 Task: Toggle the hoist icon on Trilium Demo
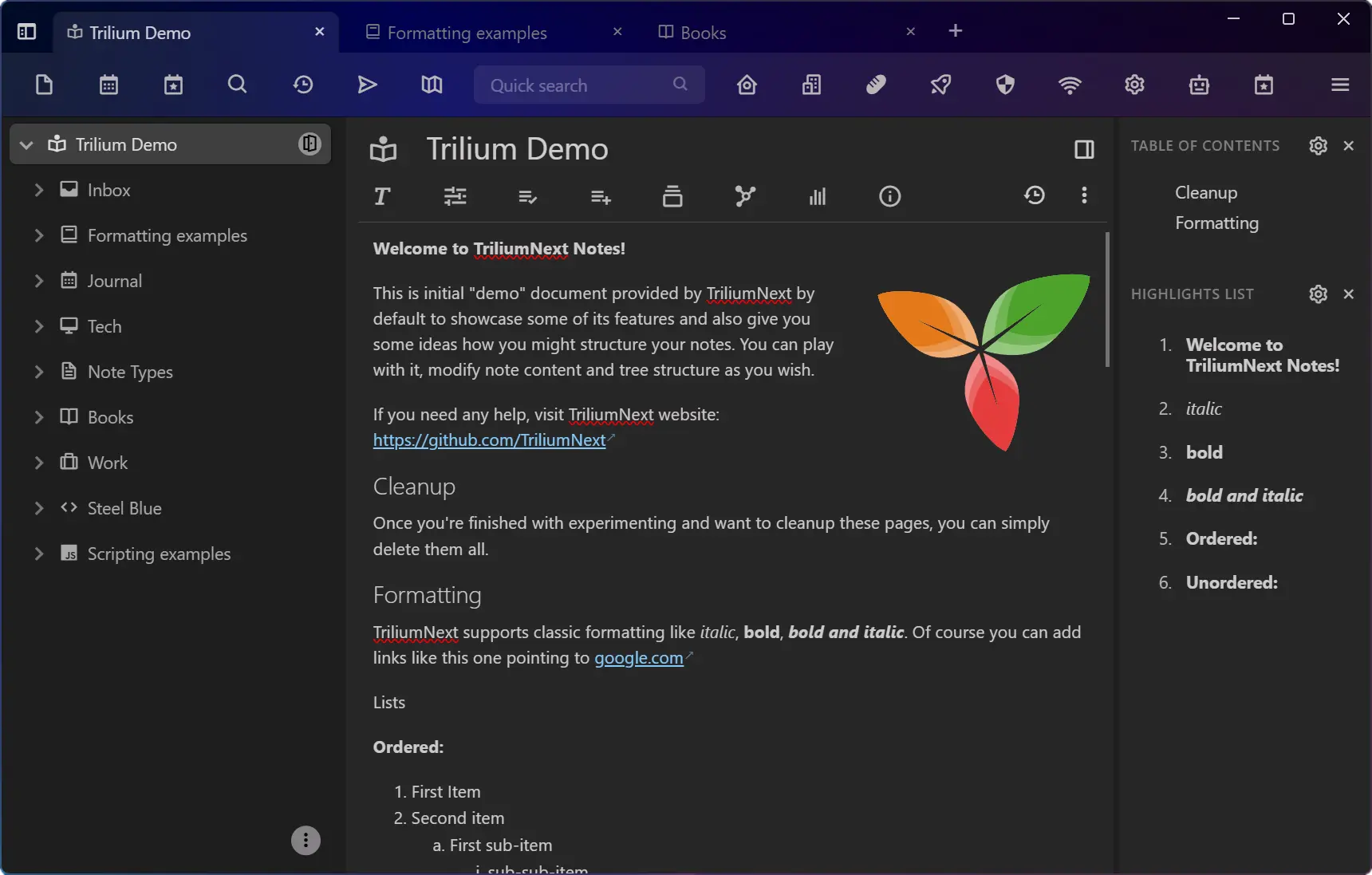[309, 144]
